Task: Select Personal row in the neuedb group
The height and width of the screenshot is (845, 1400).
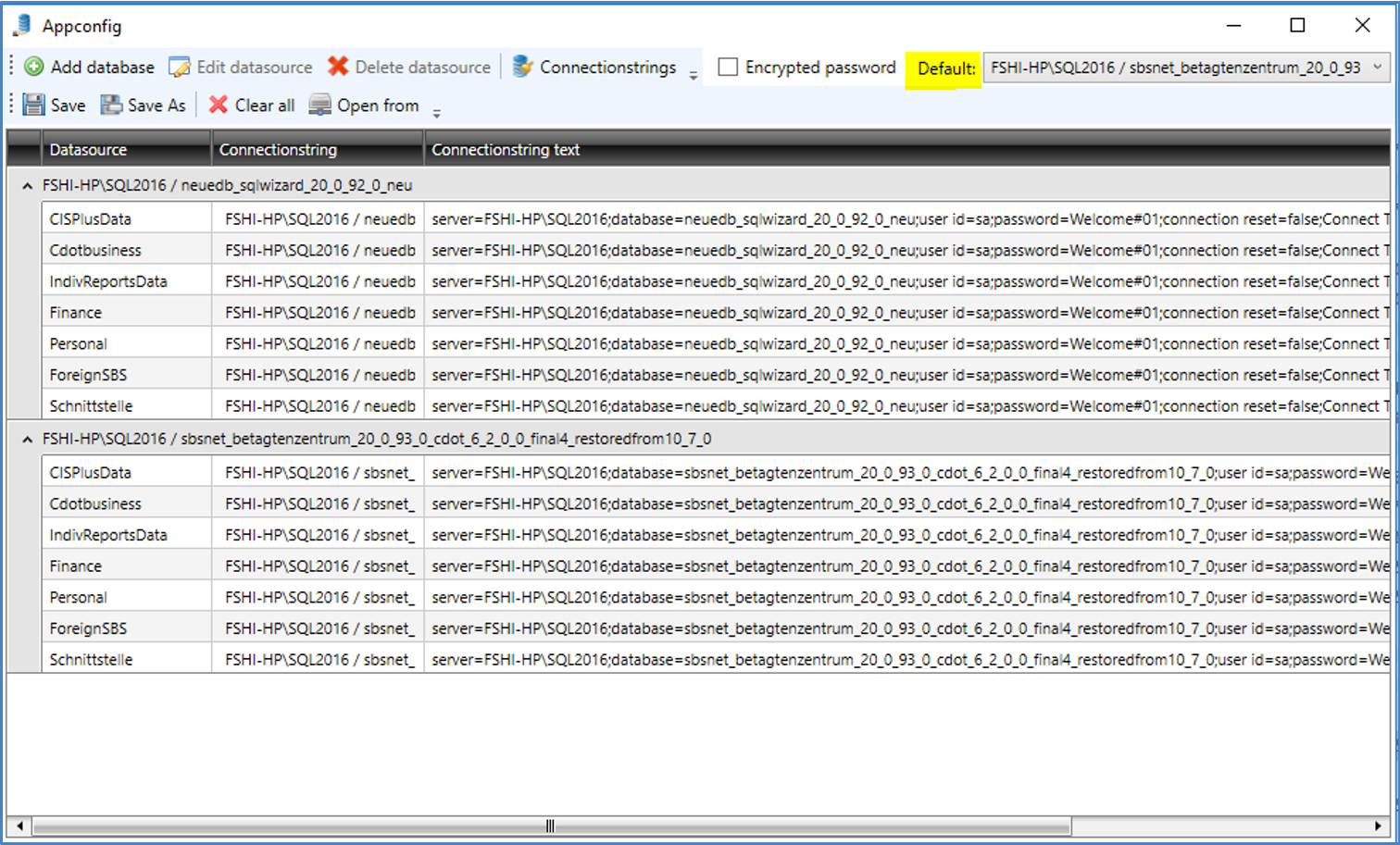Action: coord(716,343)
